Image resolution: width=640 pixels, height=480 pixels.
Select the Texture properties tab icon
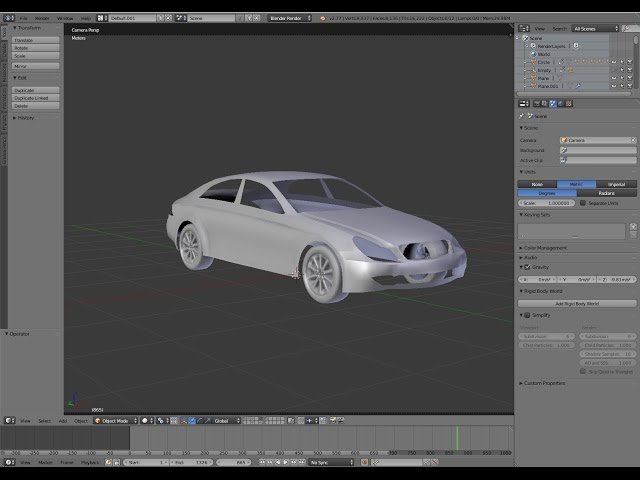[x=569, y=104]
